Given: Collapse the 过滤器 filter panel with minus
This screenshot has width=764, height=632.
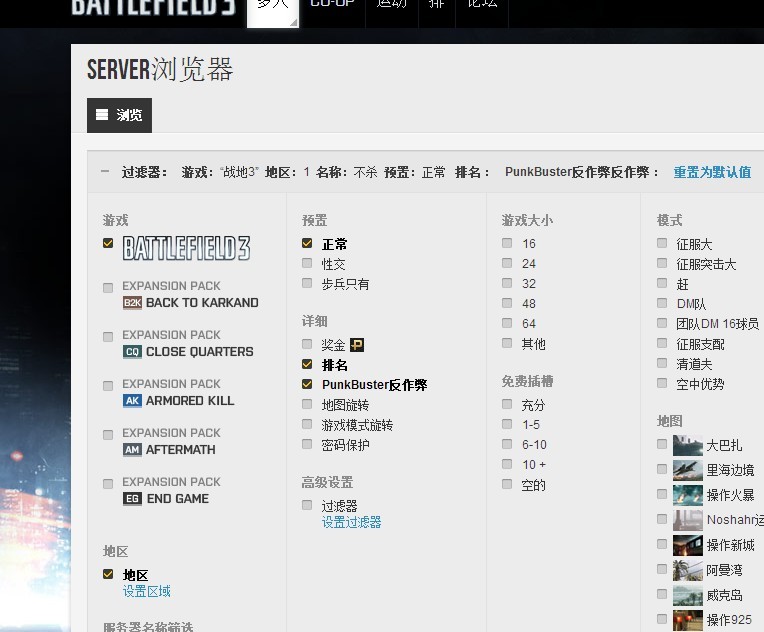Looking at the screenshot, I should click(x=105, y=171).
